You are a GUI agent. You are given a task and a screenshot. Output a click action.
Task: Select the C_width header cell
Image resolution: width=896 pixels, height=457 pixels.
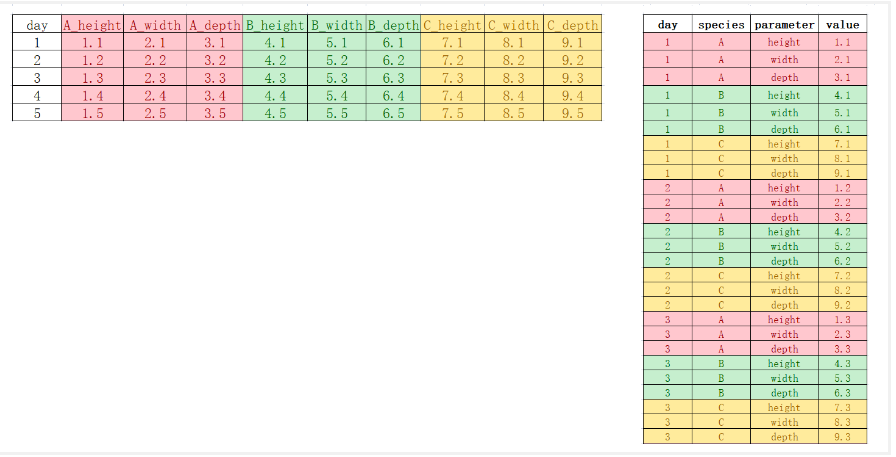[513, 25]
